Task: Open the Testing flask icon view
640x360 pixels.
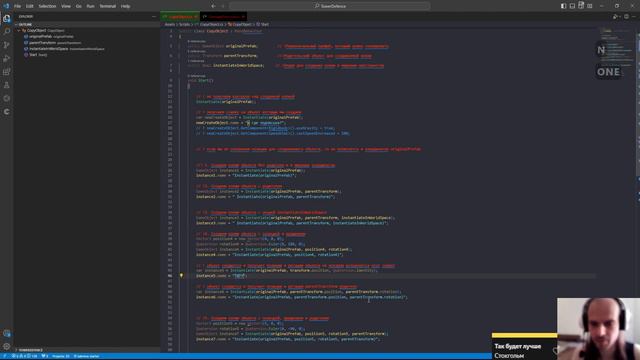Action: (7, 85)
